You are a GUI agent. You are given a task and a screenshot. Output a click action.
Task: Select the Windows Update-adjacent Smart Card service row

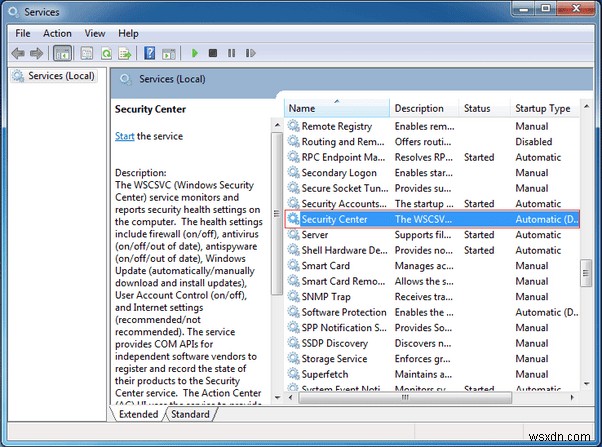click(x=325, y=266)
